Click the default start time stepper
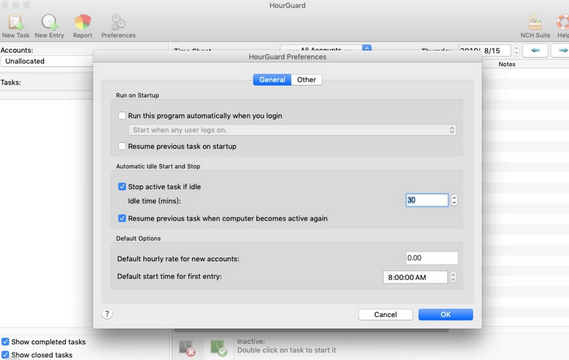Screen dimensions: 569x360 (453, 277)
